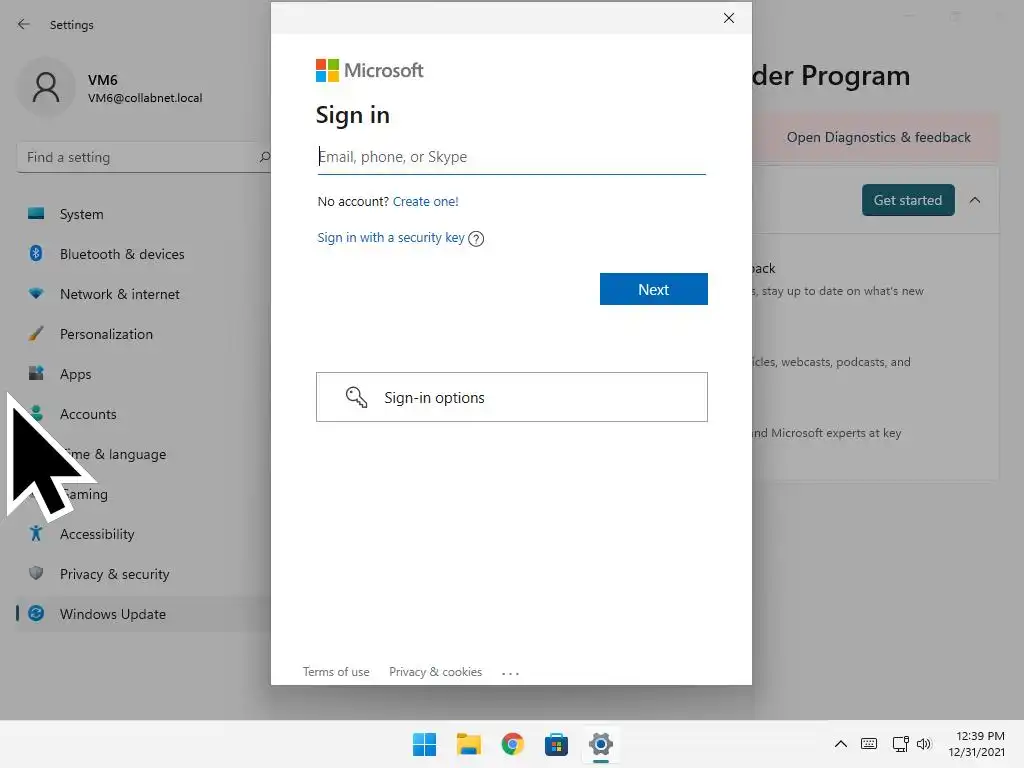Open Accounts in the Settings sidebar

click(88, 414)
